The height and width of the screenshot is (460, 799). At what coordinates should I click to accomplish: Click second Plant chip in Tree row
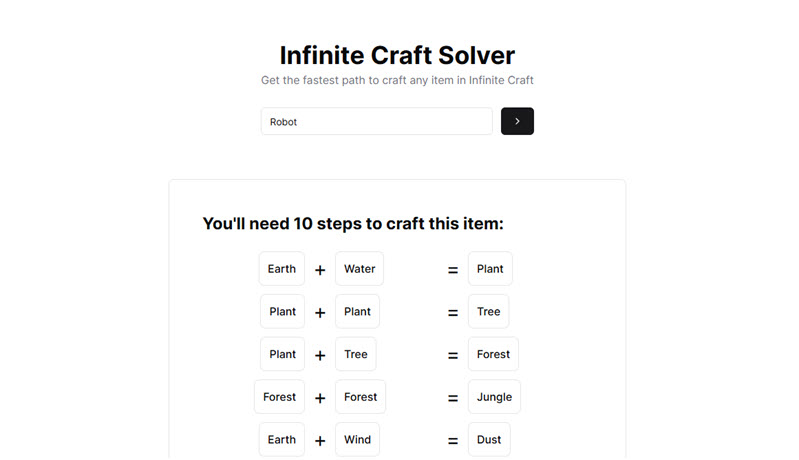click(x=357, y=312)
